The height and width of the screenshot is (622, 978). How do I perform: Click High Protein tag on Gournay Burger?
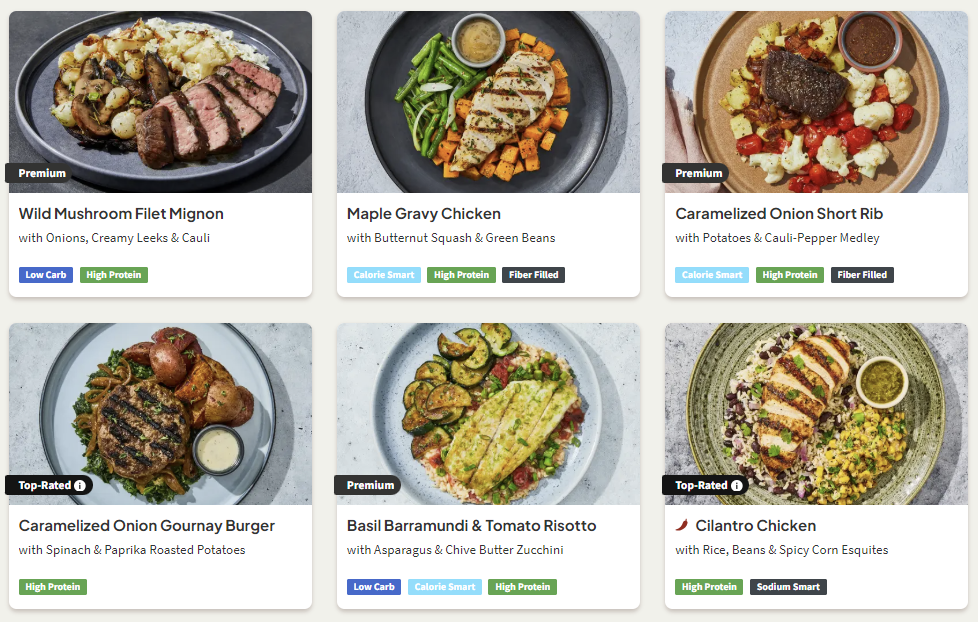point(53,587)
